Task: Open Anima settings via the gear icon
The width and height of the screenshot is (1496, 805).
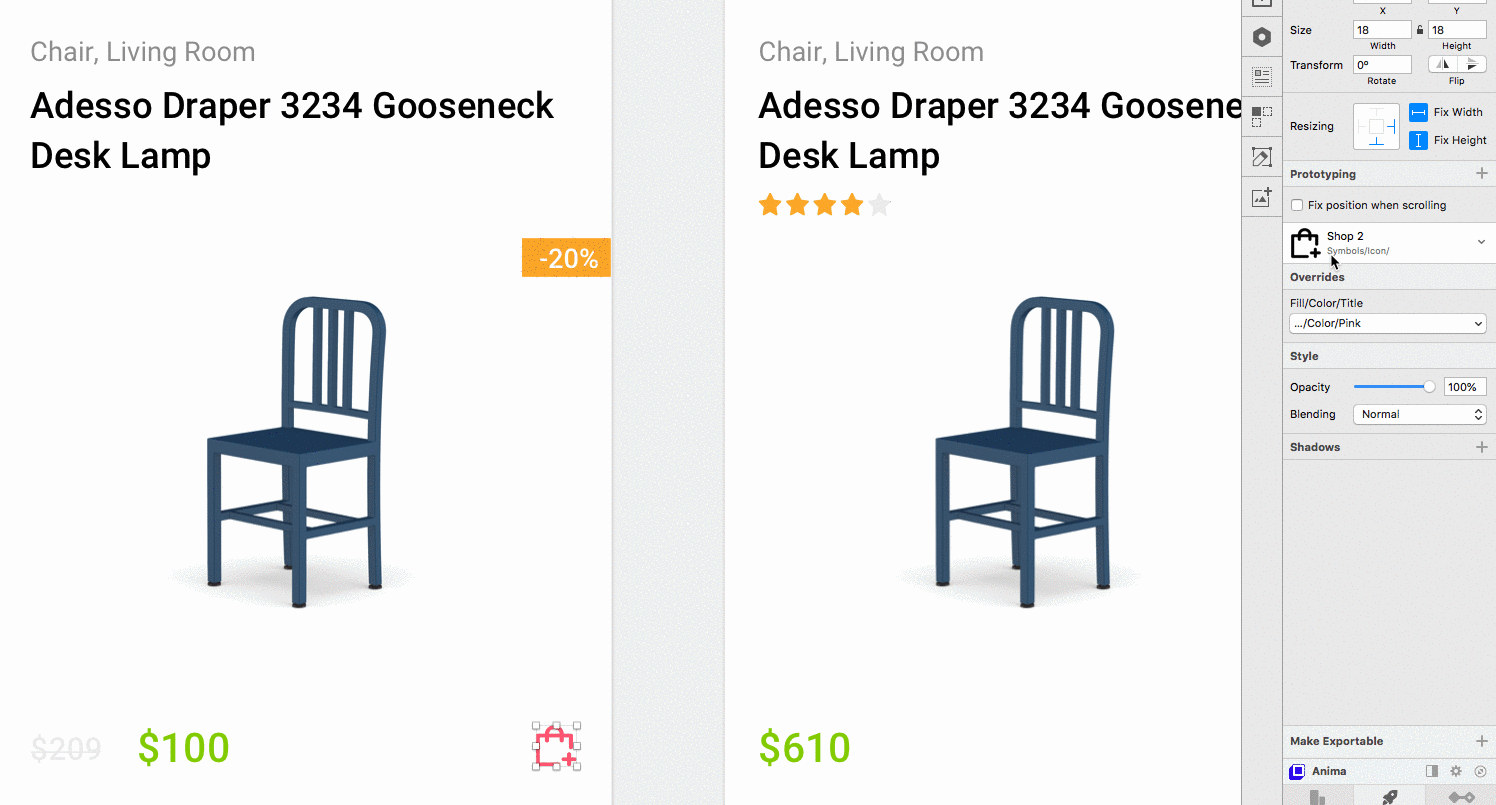Action: [1456, 771]
